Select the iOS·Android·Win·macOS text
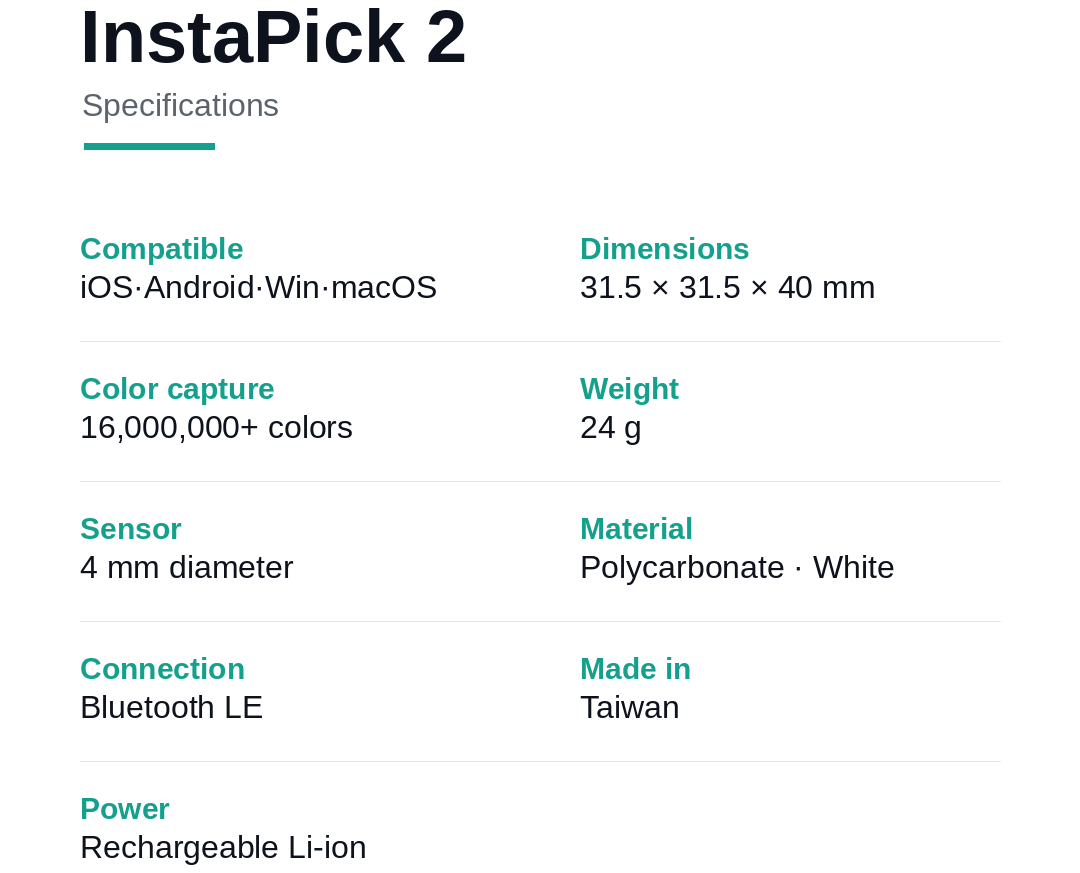 point(258,287)
